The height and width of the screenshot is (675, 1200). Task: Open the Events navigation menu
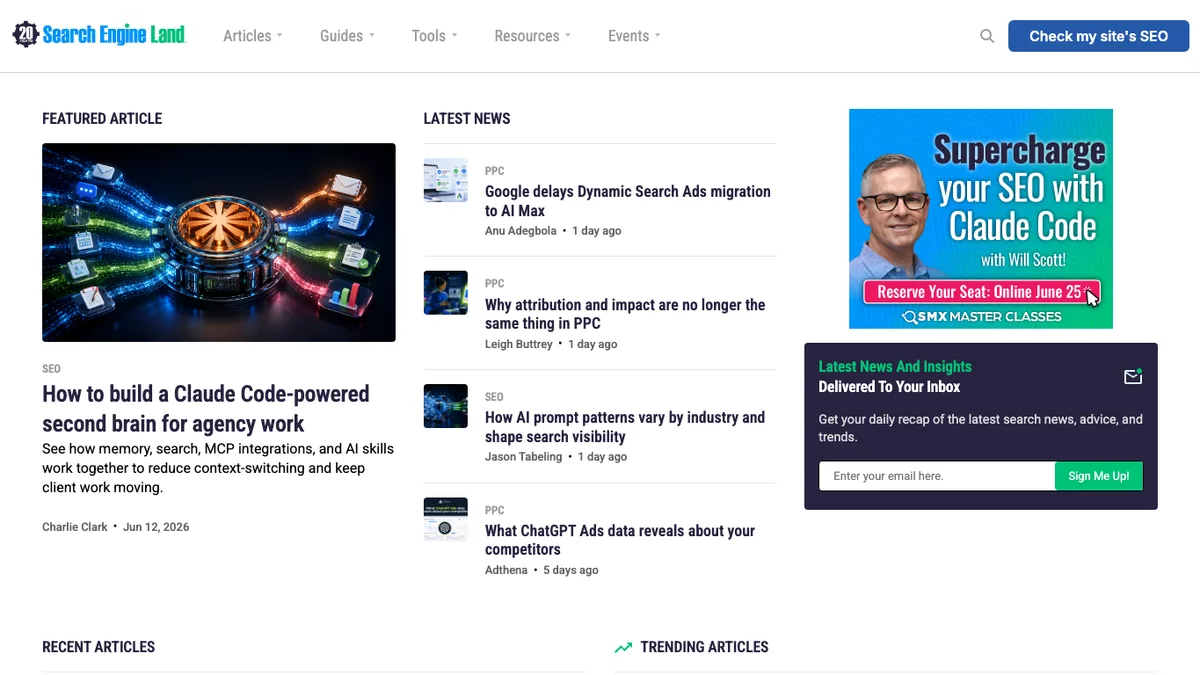(x=628, y=36)
